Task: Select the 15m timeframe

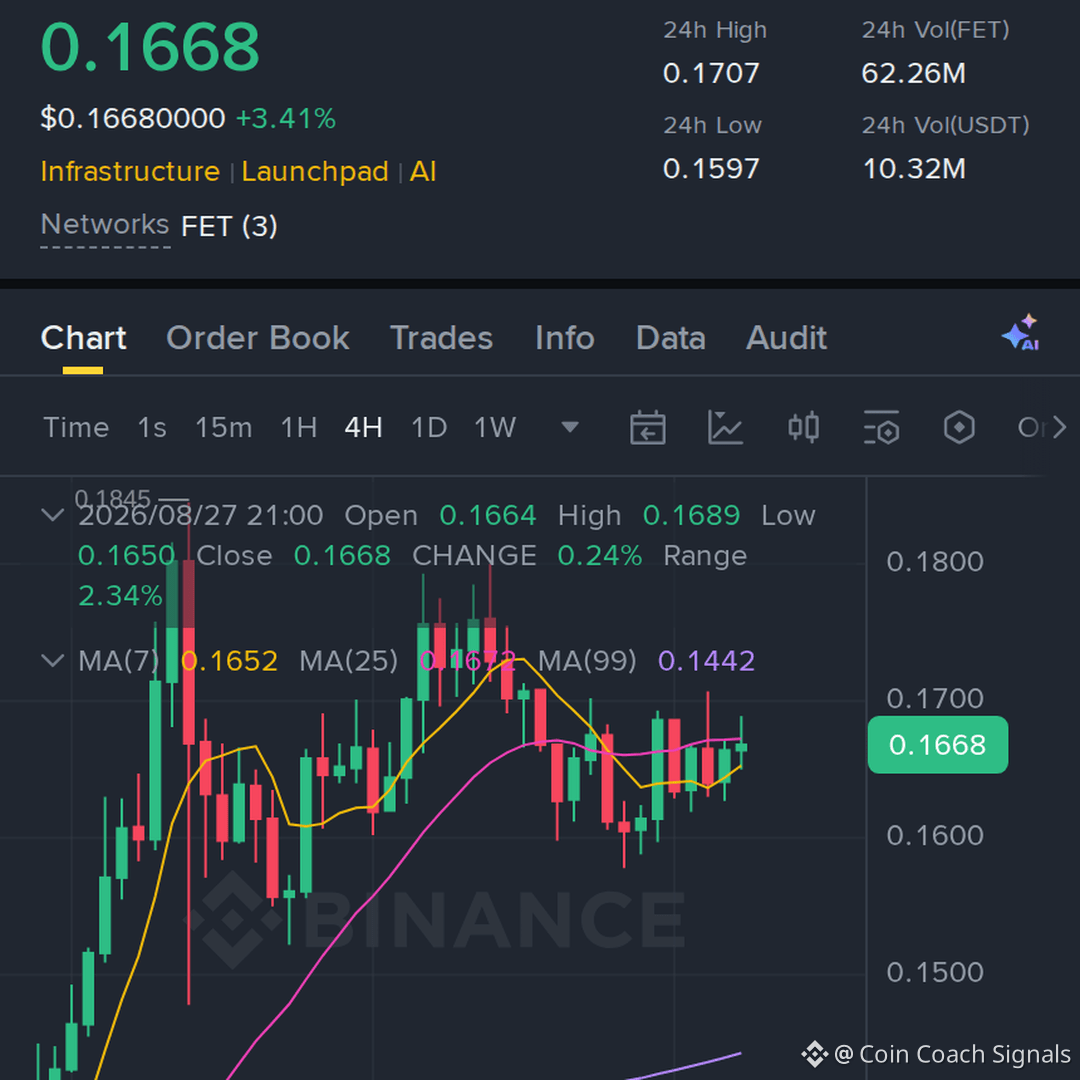Action: tap(224, 428)
